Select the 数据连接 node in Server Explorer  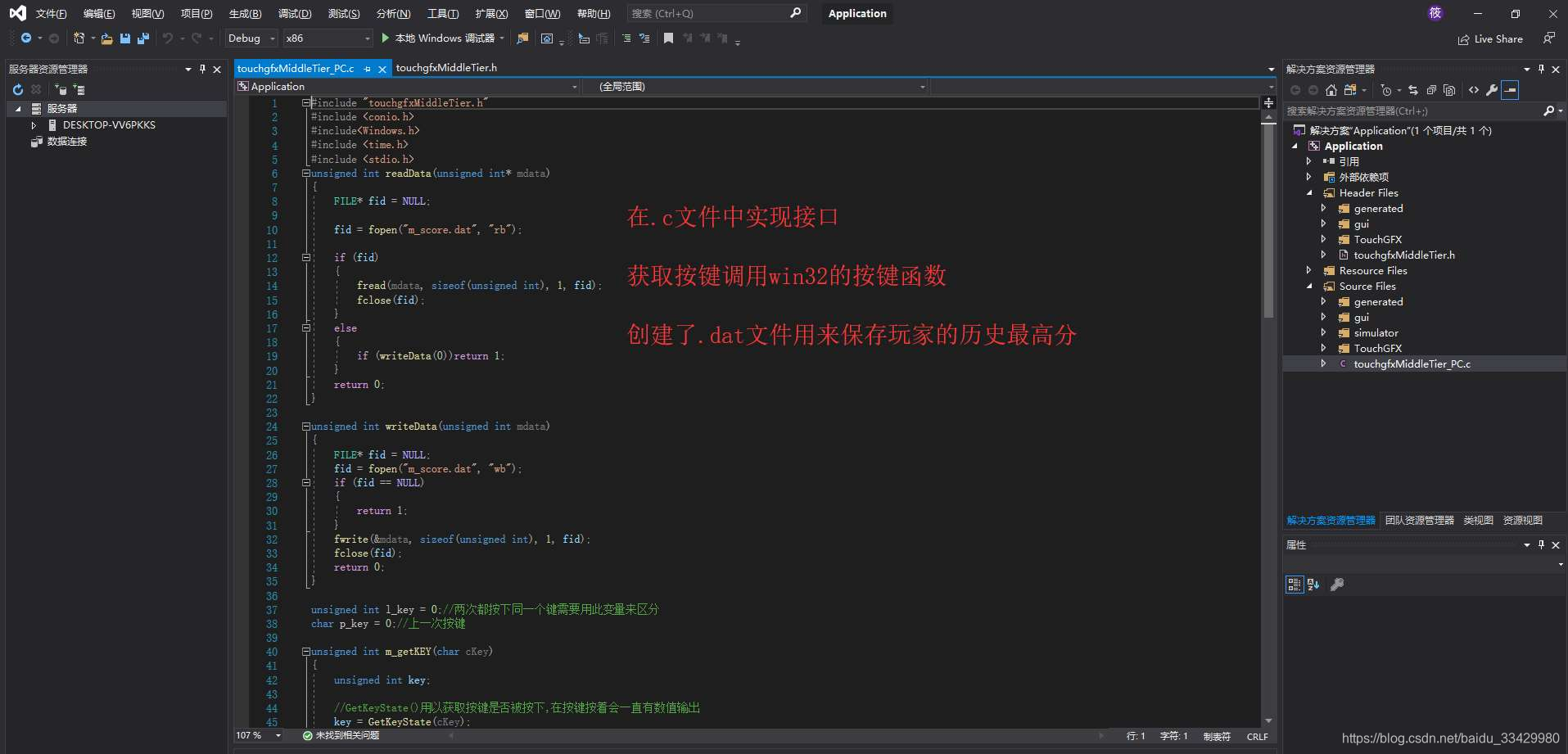67,142
